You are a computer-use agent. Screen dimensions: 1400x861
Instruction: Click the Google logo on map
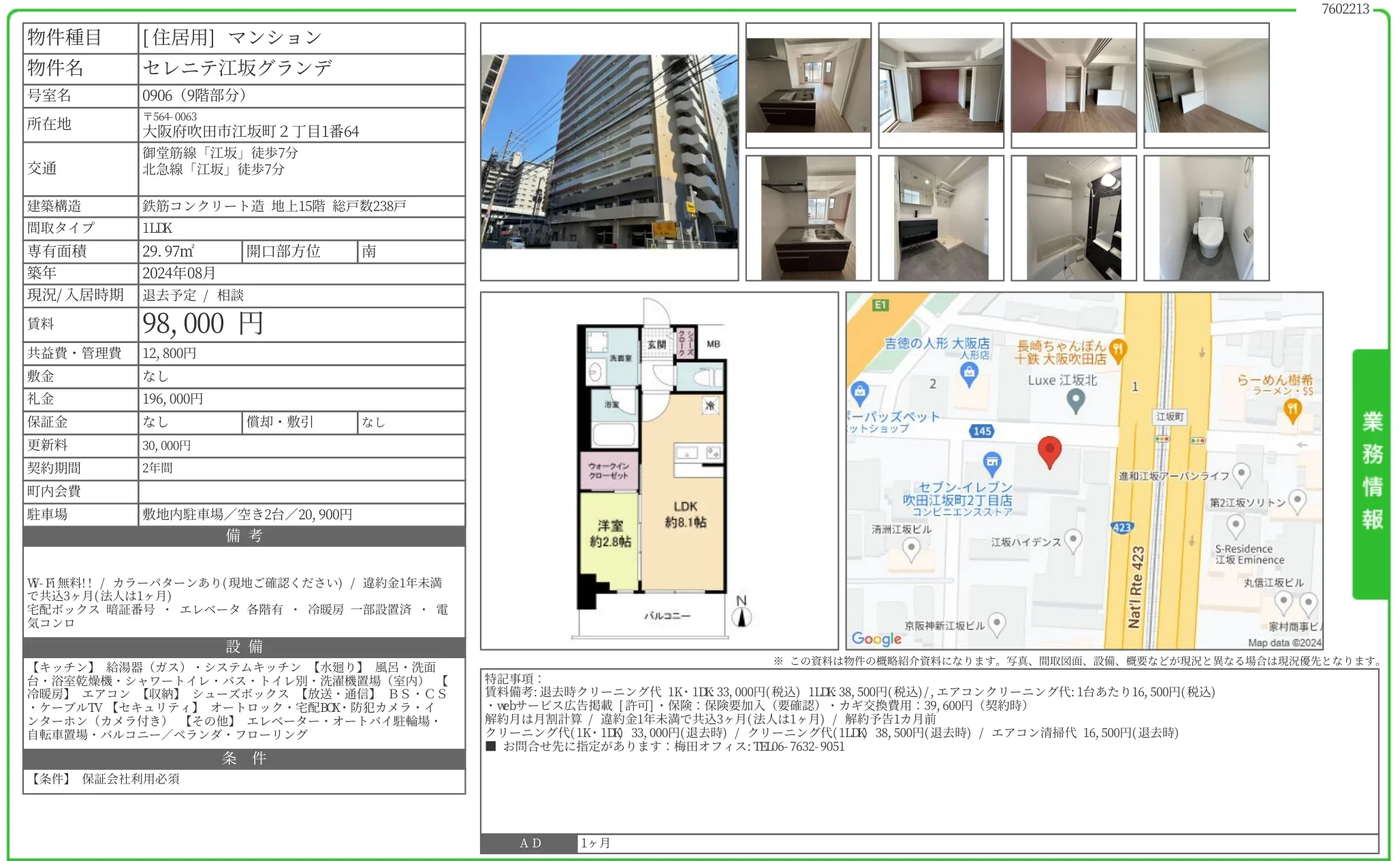(876, 638)
